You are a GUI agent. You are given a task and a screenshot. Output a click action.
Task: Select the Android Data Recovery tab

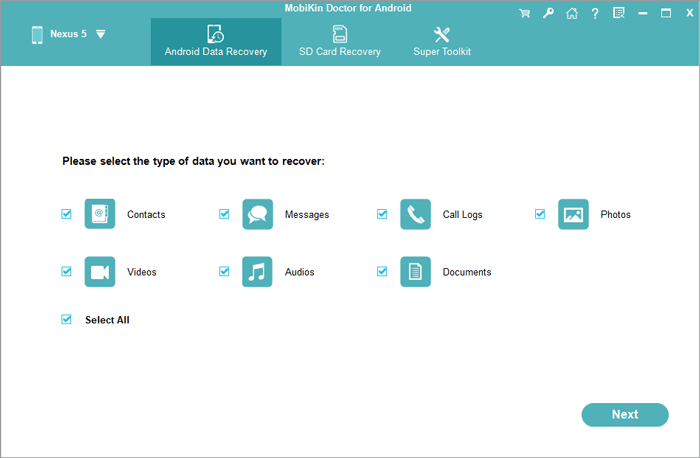pyautogui.click(x=216, y=41)
